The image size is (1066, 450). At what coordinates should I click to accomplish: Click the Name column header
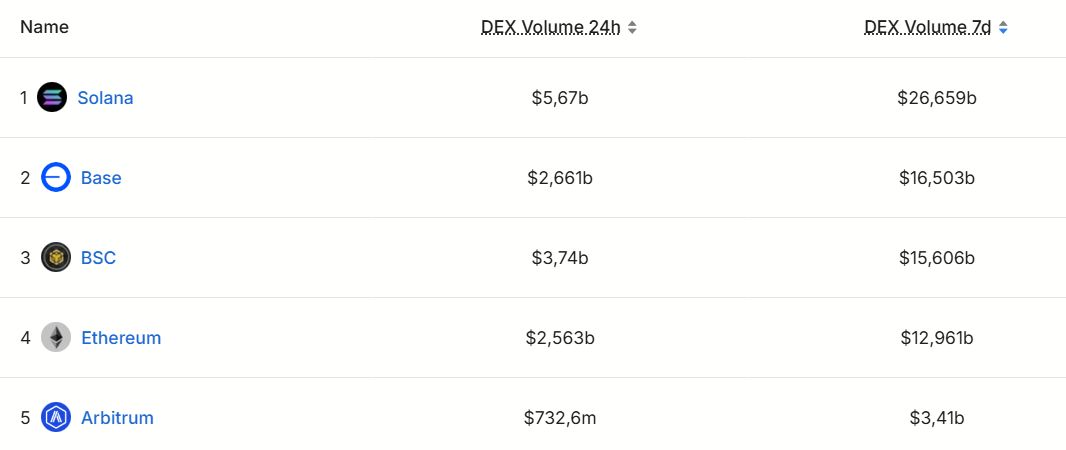pos(45,27)
